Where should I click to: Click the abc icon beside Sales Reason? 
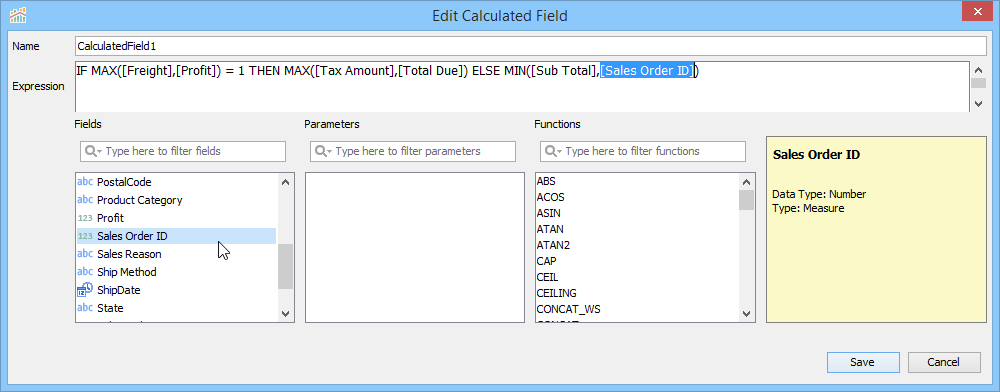click(x=85, y=254)
